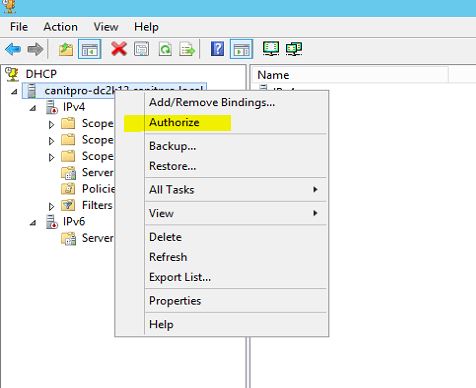Viewport: 476px width, 388px height.
Task: Choose Backup... from the context menu
Action: [172, 146]
